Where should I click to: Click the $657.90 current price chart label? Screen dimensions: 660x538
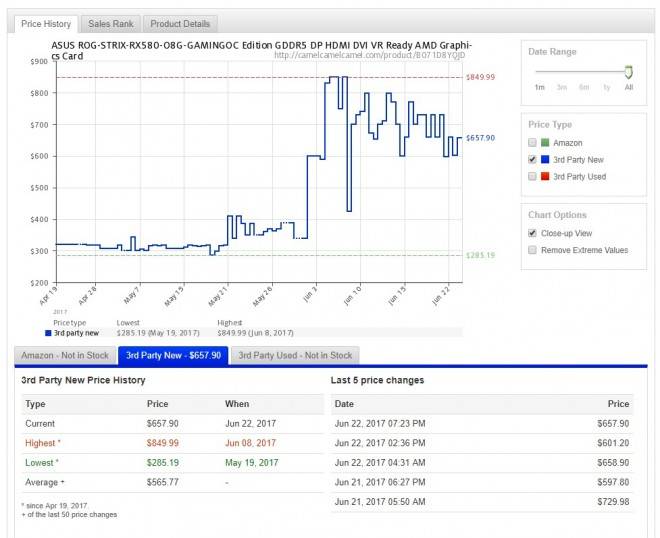pos(480,138)
